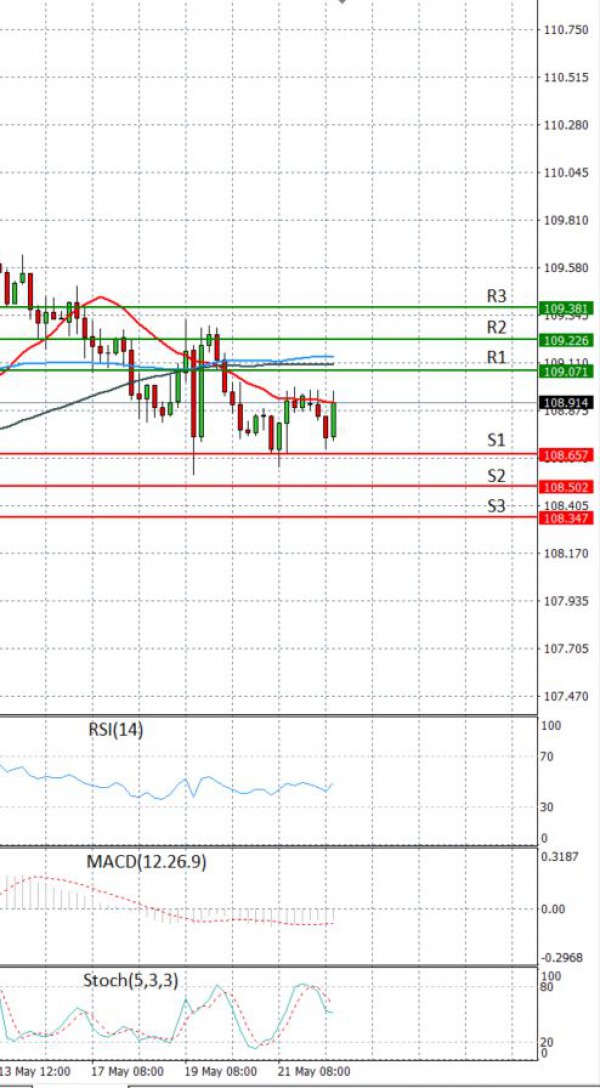Click the R2 resistance price tag 109.226
This screenshot has height=1088, width=600.
pos(567,340)
